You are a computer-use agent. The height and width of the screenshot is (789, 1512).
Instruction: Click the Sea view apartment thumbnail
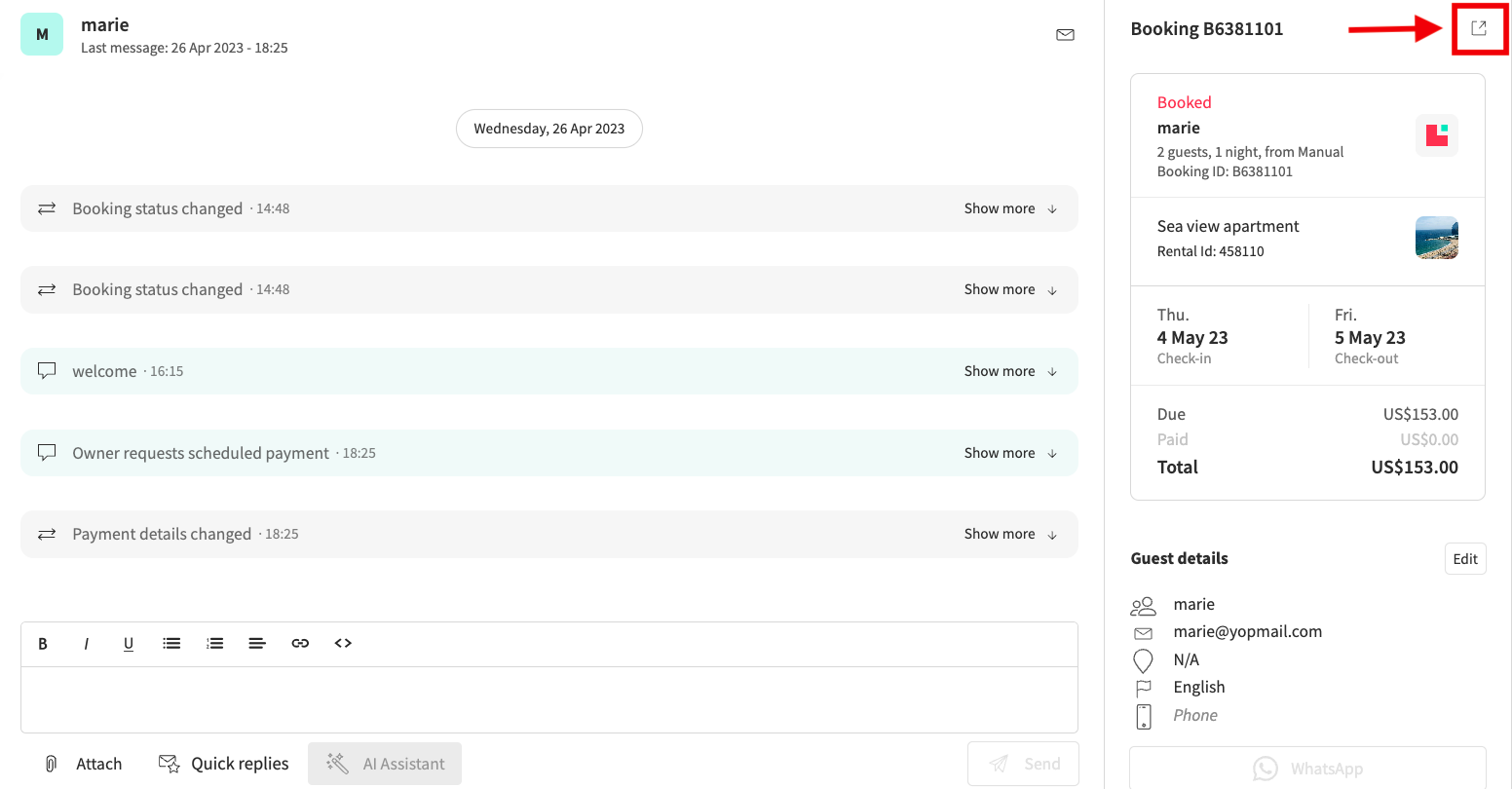click(x=1436, y=238)
